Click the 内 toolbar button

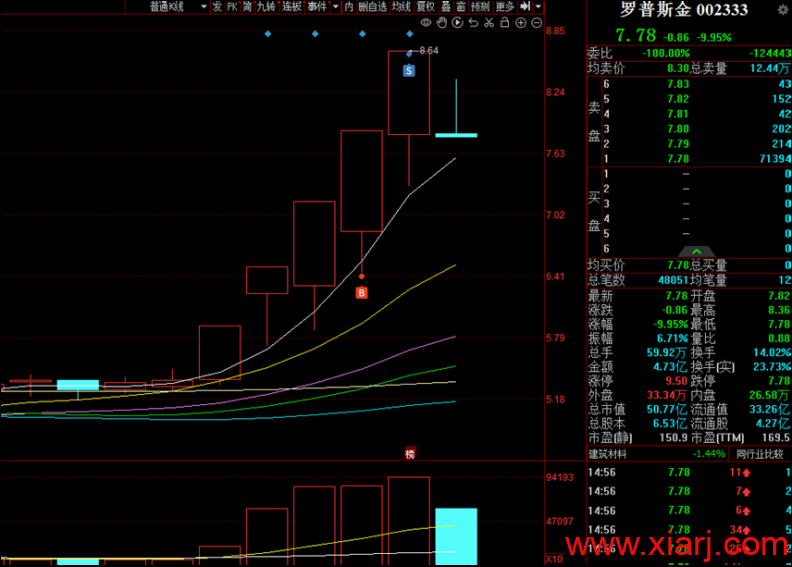pos(349,7)
